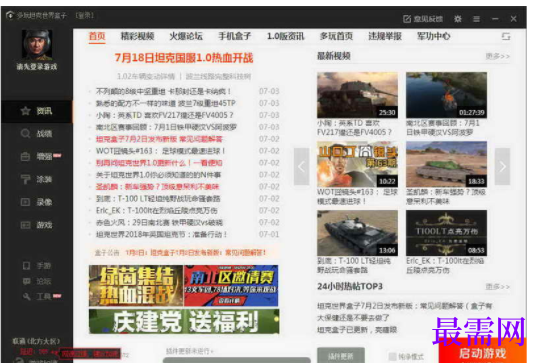This screenshot has height=363, width=544.
Task: Open video thumbnail with duration 01:27:39
Action: pyautogui.click(x=447, y=95)
